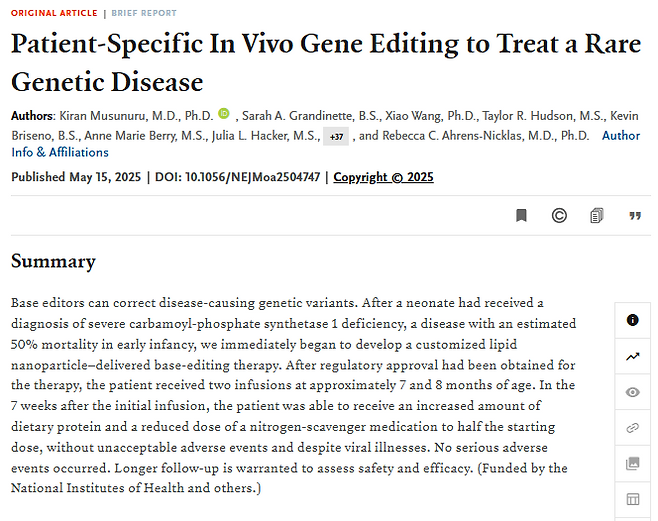Click the Summary section heading
Image resolution: width=658 pixels, height=521 pixels.
click(x=53, y=261)
